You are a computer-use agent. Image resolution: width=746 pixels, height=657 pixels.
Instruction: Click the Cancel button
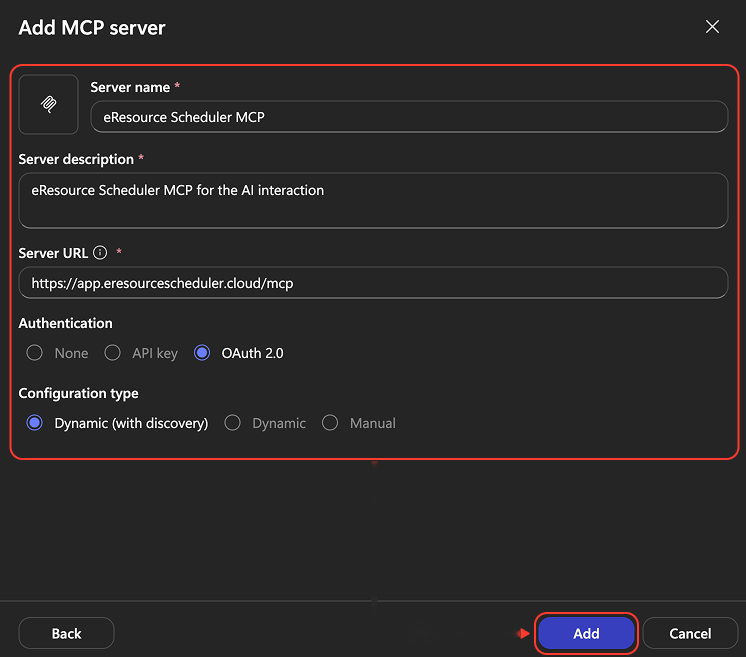click(690, 633)
